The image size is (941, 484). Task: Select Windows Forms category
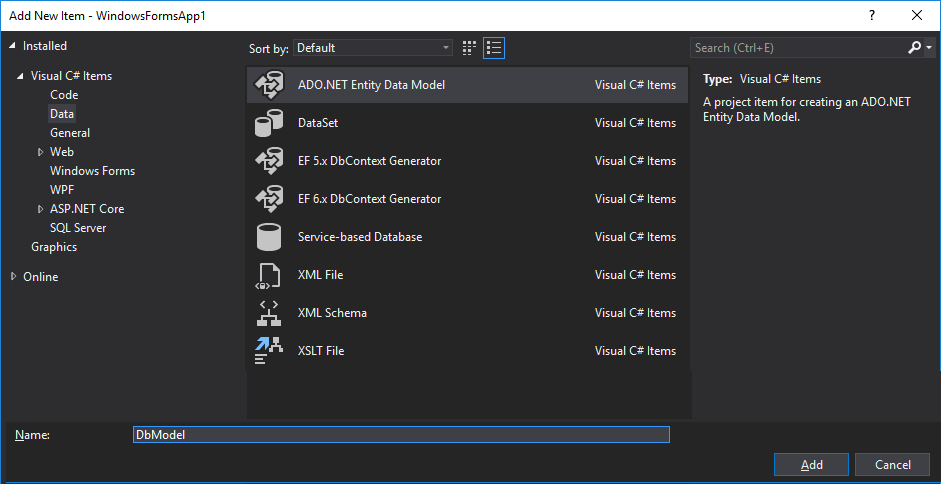92,171
